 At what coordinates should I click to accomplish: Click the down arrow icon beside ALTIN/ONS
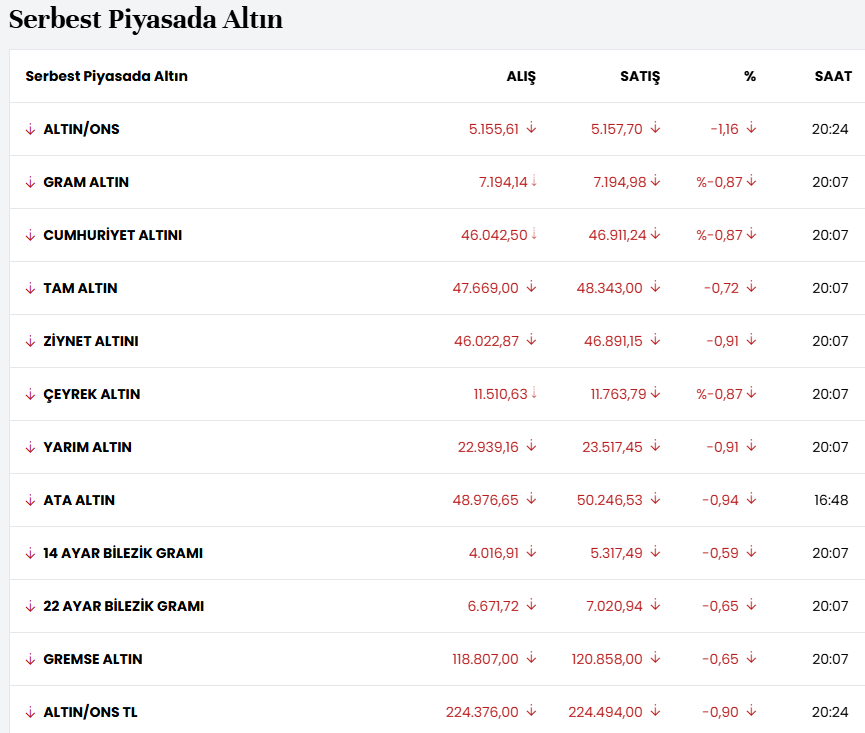[x=30, y=129]
